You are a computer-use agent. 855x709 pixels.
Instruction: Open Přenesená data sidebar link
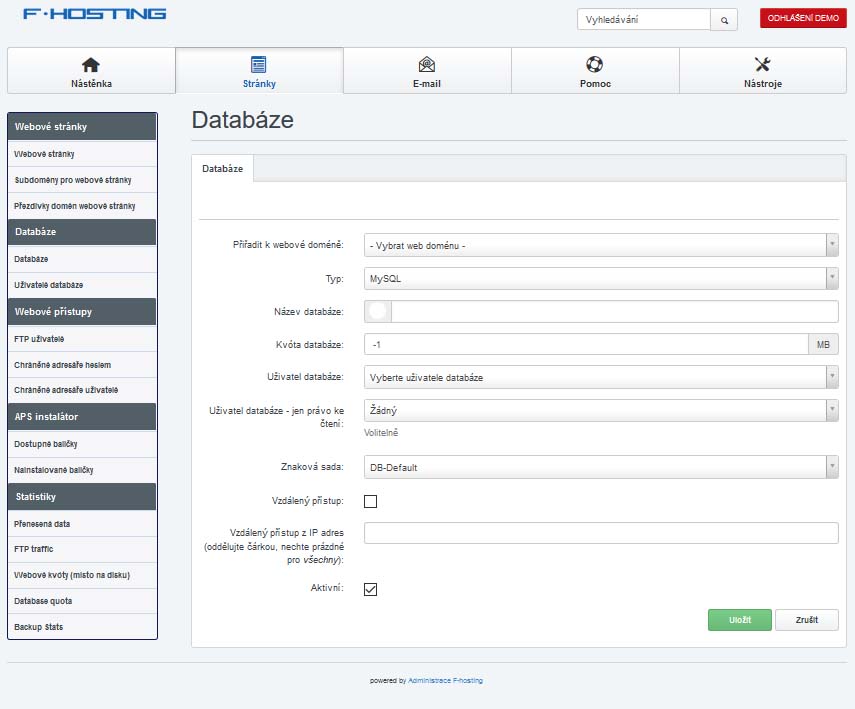82,524
